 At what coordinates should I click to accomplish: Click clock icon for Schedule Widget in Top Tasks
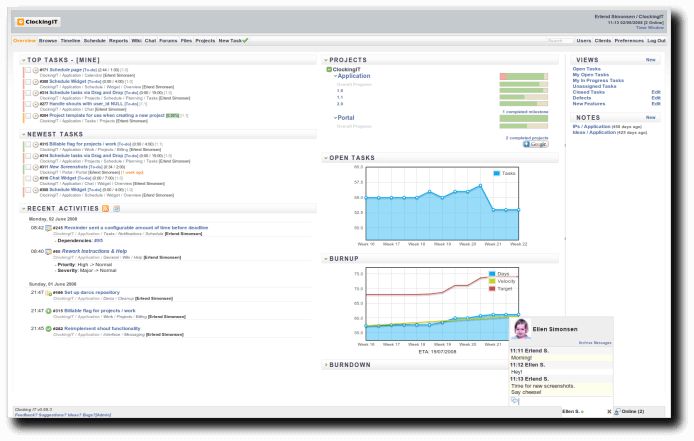tap(35, 82)
